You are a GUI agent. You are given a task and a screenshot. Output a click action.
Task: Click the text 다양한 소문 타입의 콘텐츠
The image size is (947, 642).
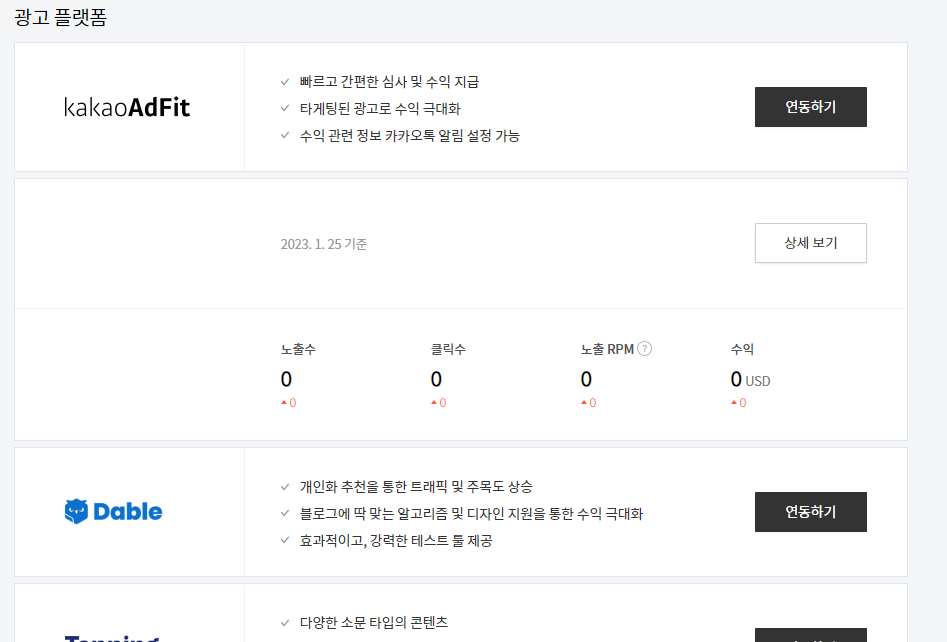(x=374, y=623)
